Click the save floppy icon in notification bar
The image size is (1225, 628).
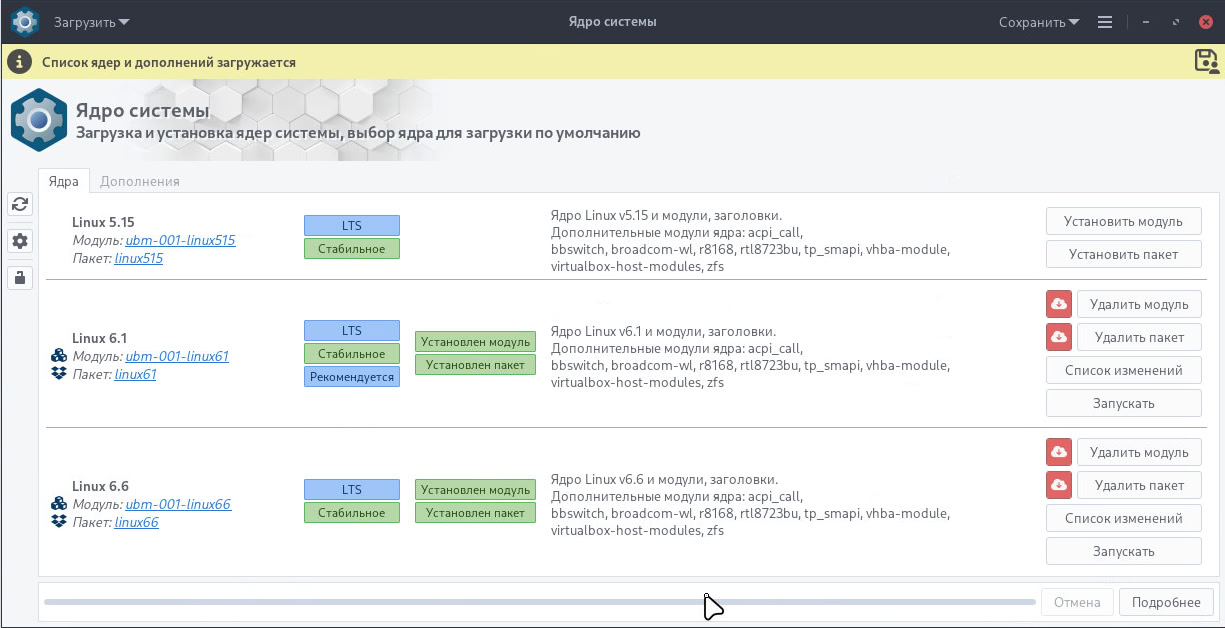coord(1207,61)
